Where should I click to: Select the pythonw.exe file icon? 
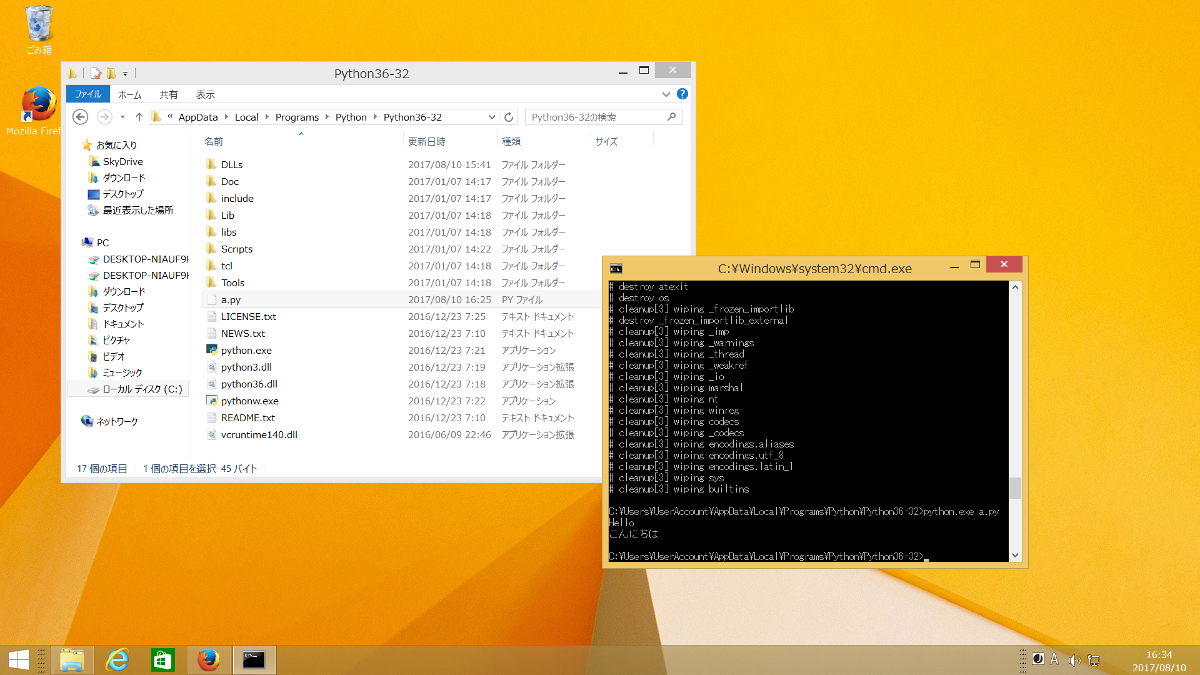coord(211,400)
